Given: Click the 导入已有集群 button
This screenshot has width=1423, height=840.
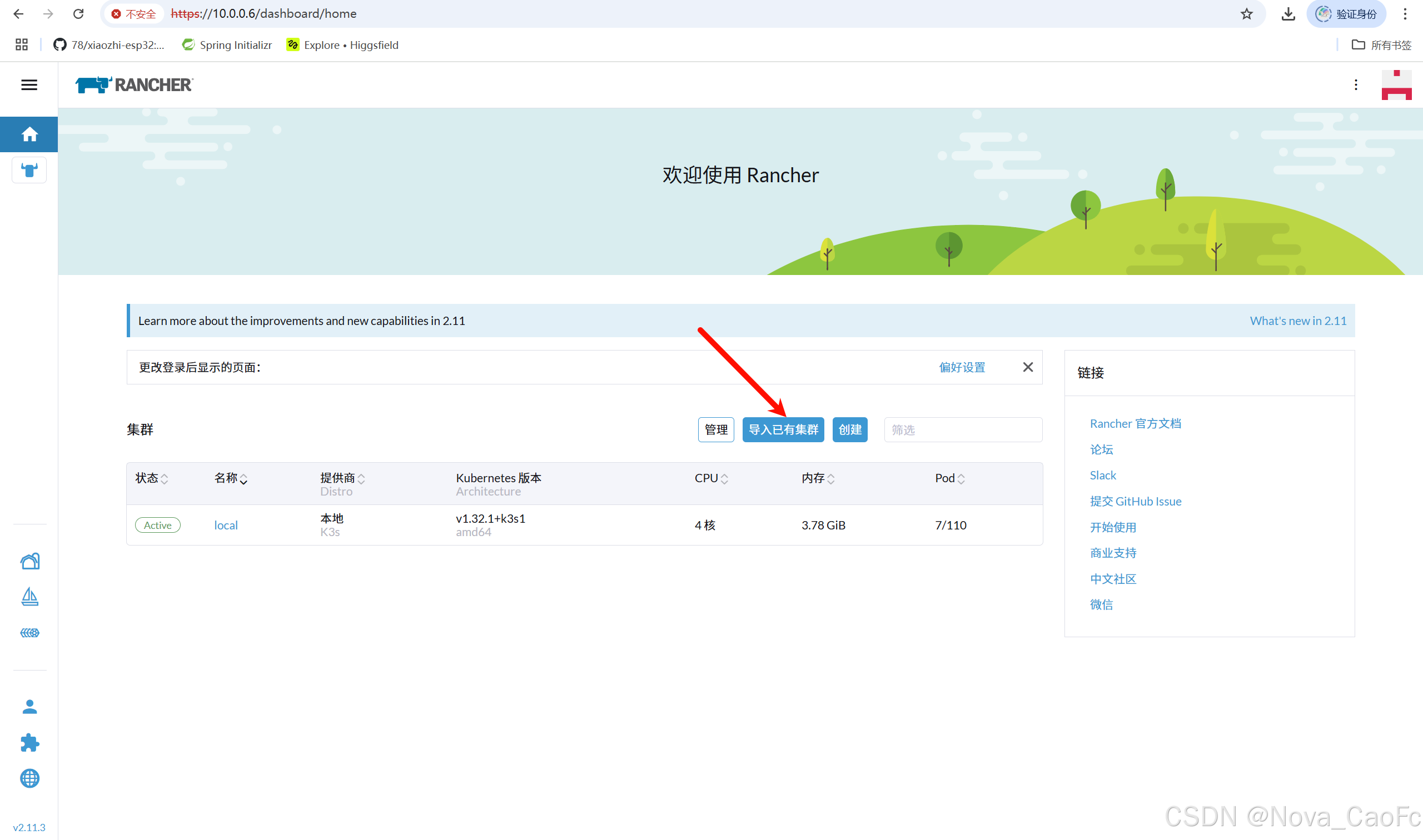Looking at the screenshot, I should point(783,429).
